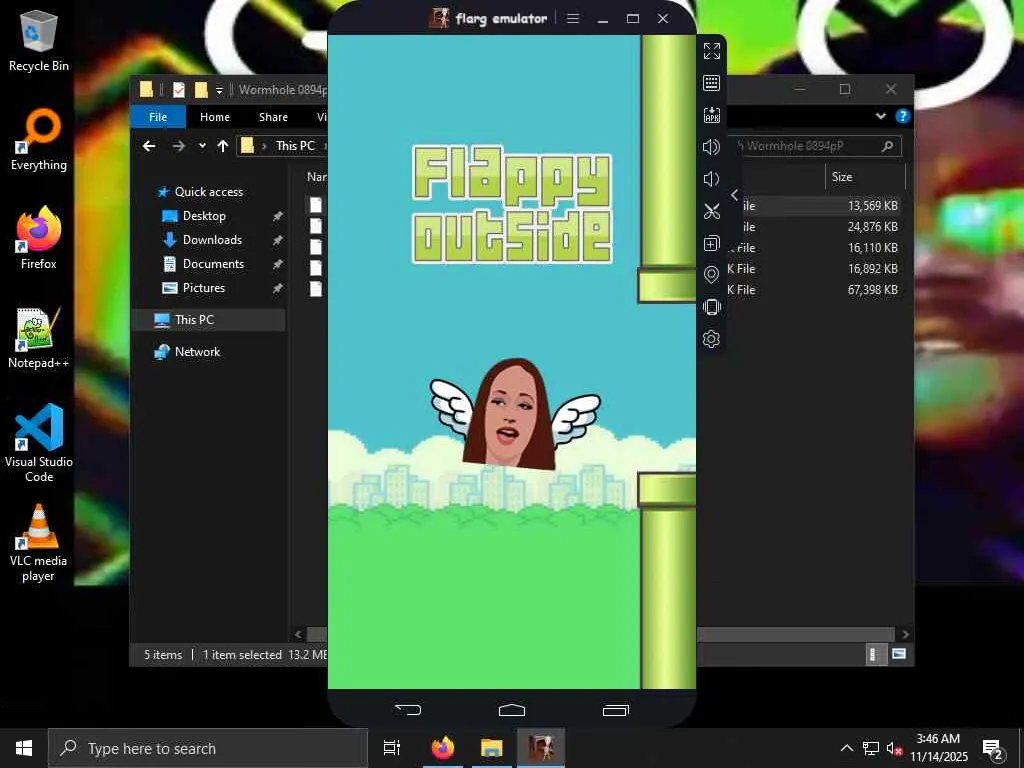Click the shake device icon
The image size is (1024, 768).
tap(712, 307)
